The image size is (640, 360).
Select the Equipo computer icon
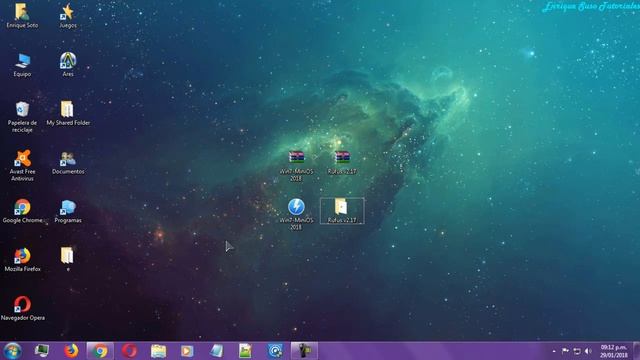pyautogui.click(x=22, y=64)
